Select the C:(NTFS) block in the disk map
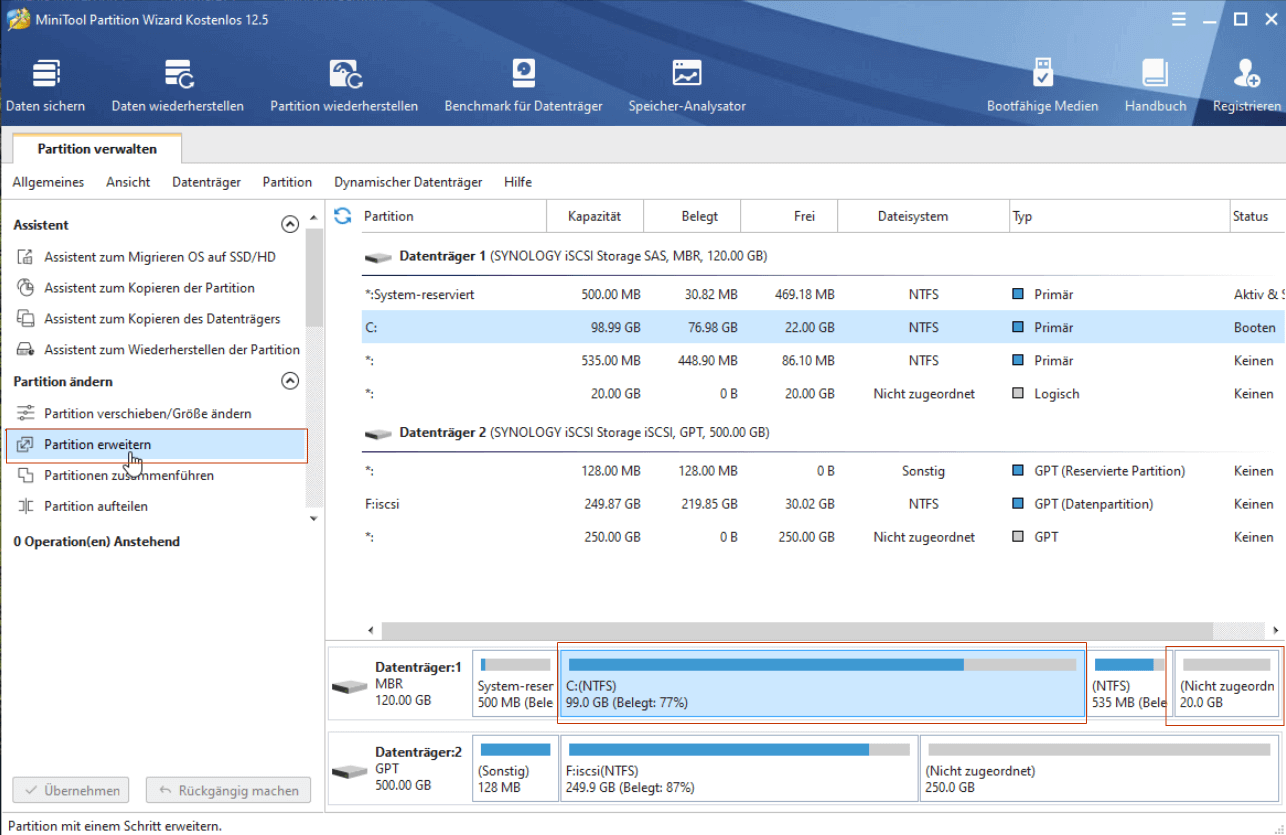Viewport: 1286px width, 835px height. coord(821,683)
